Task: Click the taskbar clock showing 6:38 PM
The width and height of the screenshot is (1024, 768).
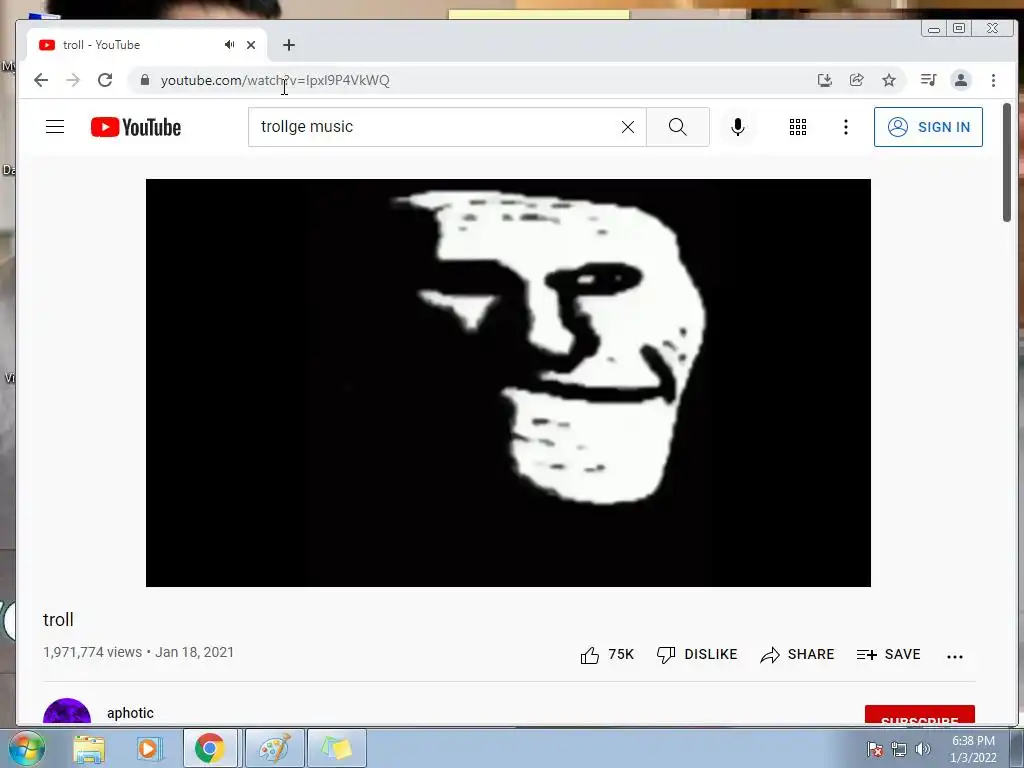Action: pos(973,749)
